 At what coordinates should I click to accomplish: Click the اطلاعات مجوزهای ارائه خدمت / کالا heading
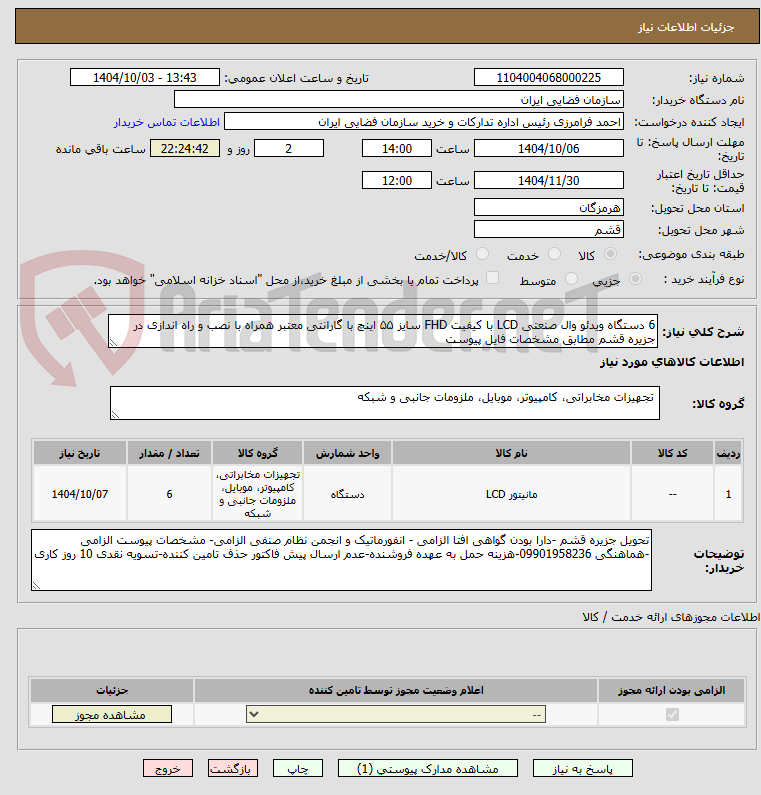click(671, 617)
